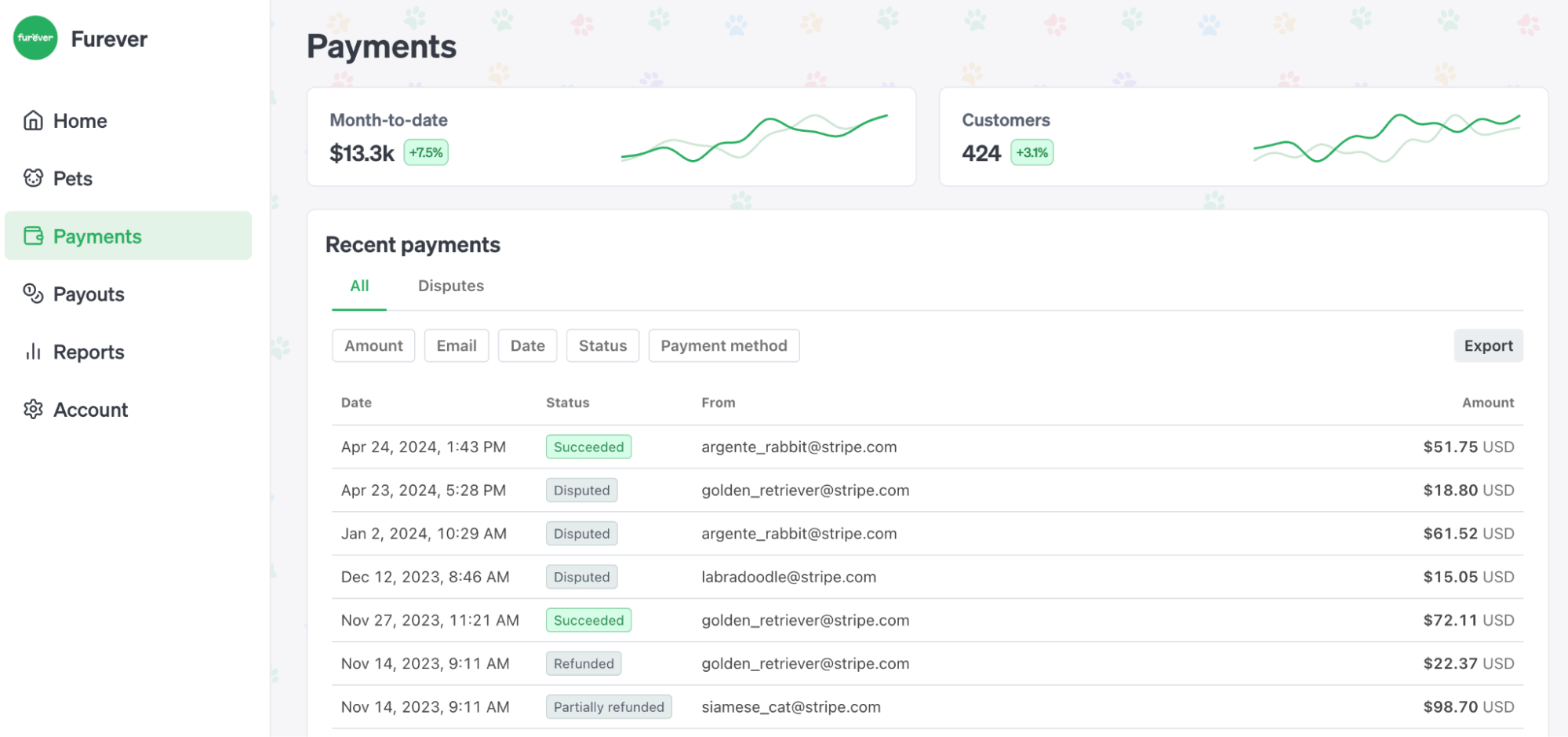Image resolution: width=1568 pixels, height=737 pixels.
Task: Click the Disputed badge for Jan 2, 2024
Action: (582, 534)
